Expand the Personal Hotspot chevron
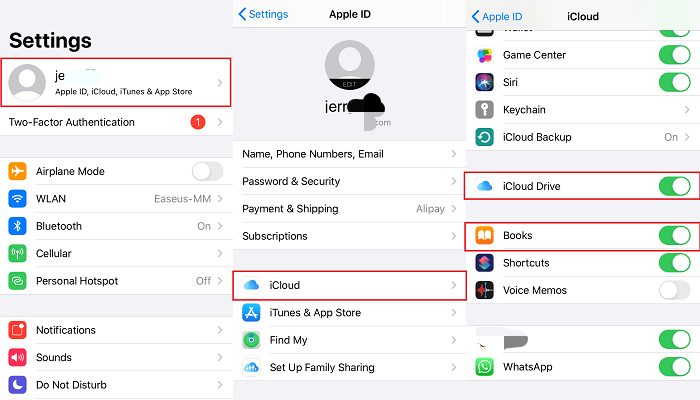The height and width of the screenshot is (400, 700). pyautogui.click(x=219, y=281)
